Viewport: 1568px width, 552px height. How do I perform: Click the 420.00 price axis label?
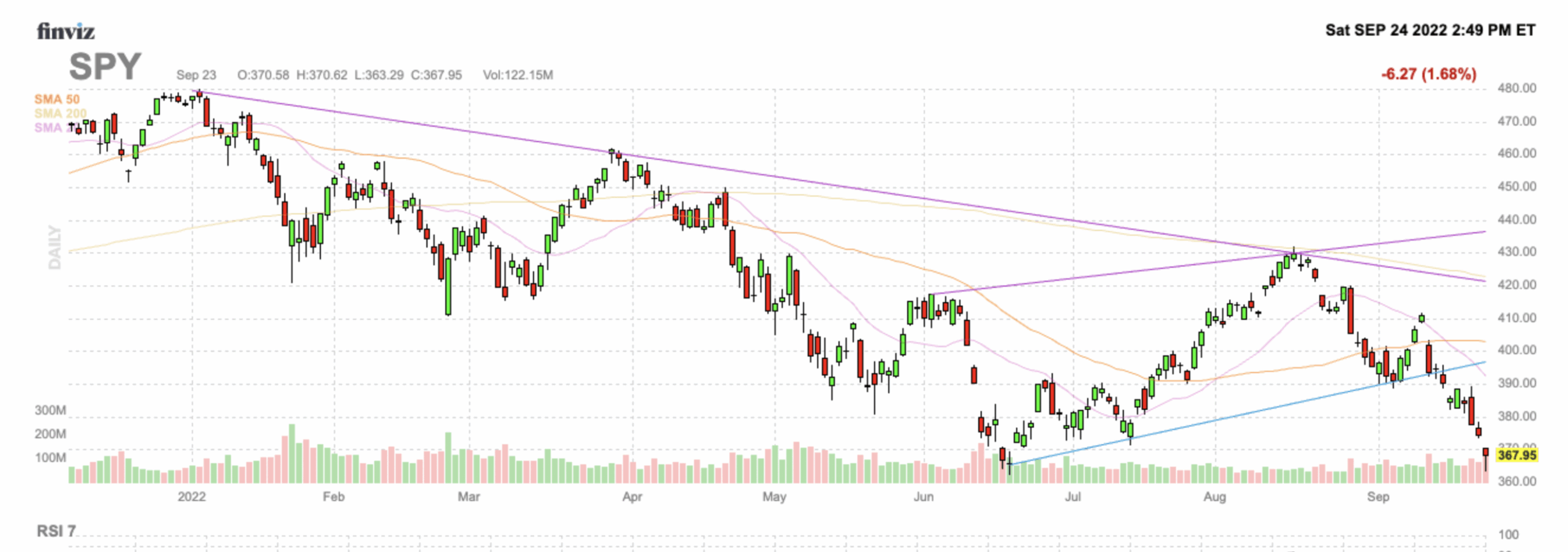tap(1517, 285)
